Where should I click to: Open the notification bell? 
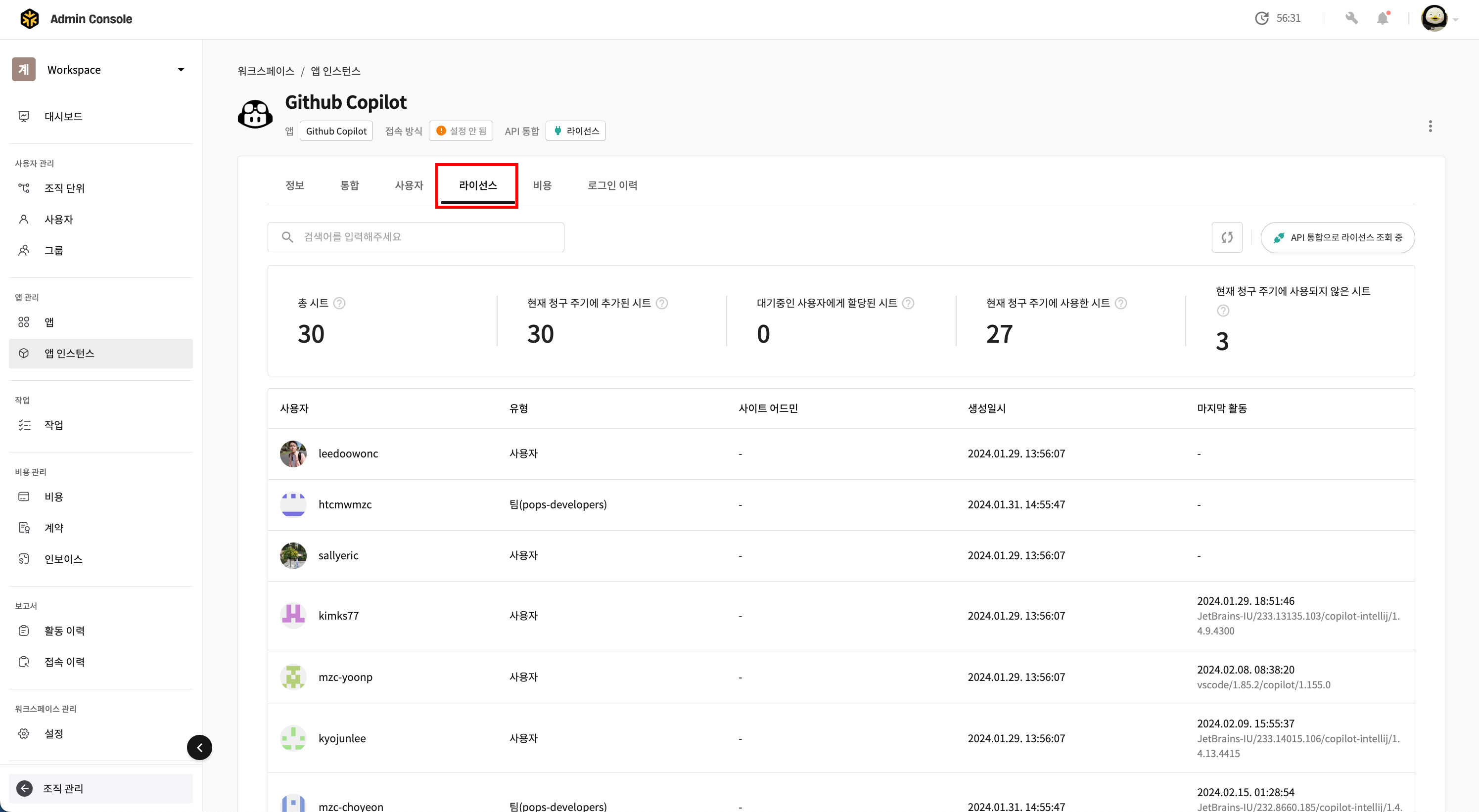pyautogui.click(x=1383, y=18)
